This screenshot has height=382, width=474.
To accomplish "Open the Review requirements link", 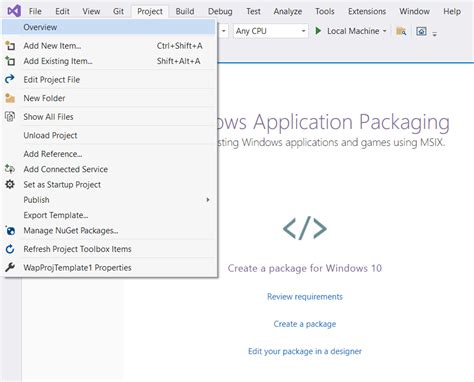I will point(305,297).
